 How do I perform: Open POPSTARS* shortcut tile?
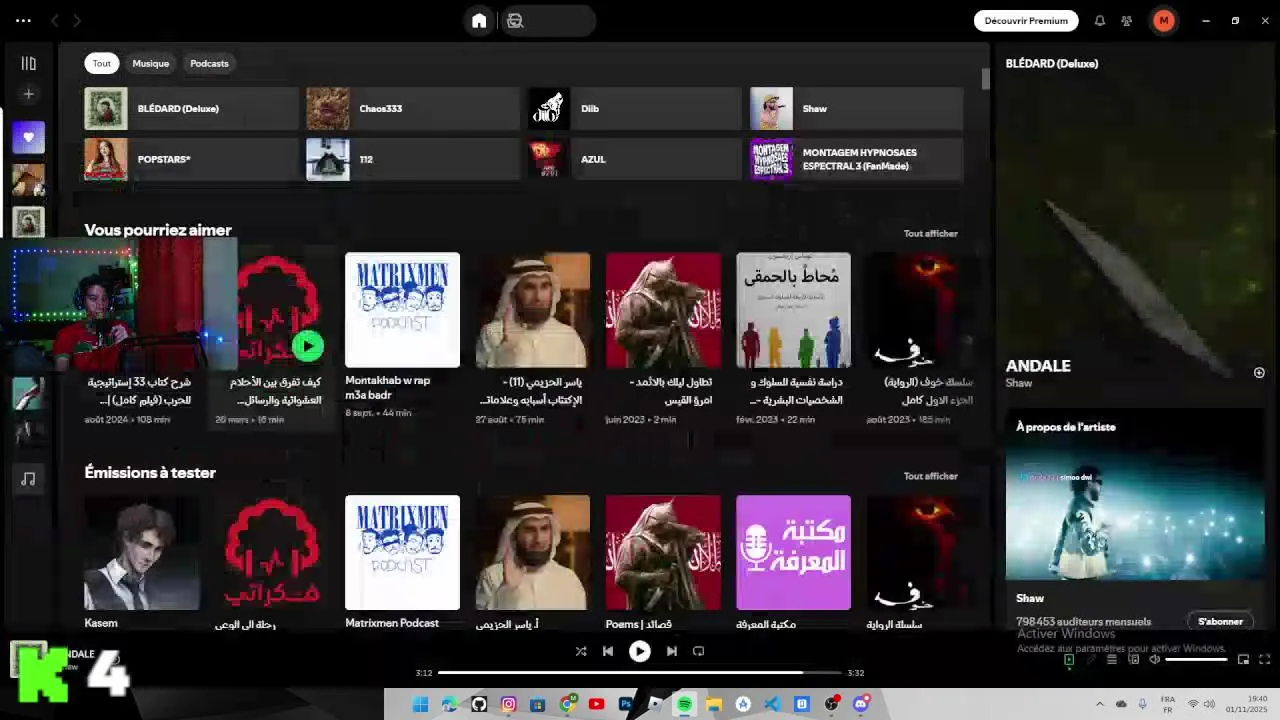click(191, 159)
